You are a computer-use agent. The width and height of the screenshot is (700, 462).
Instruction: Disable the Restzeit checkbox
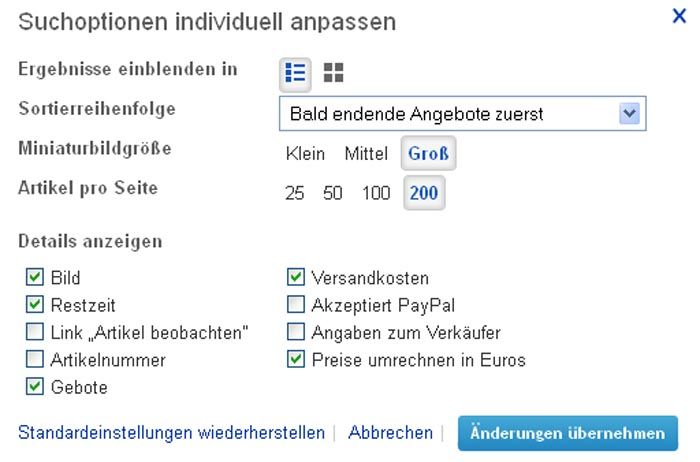click(x=35, y=305)
